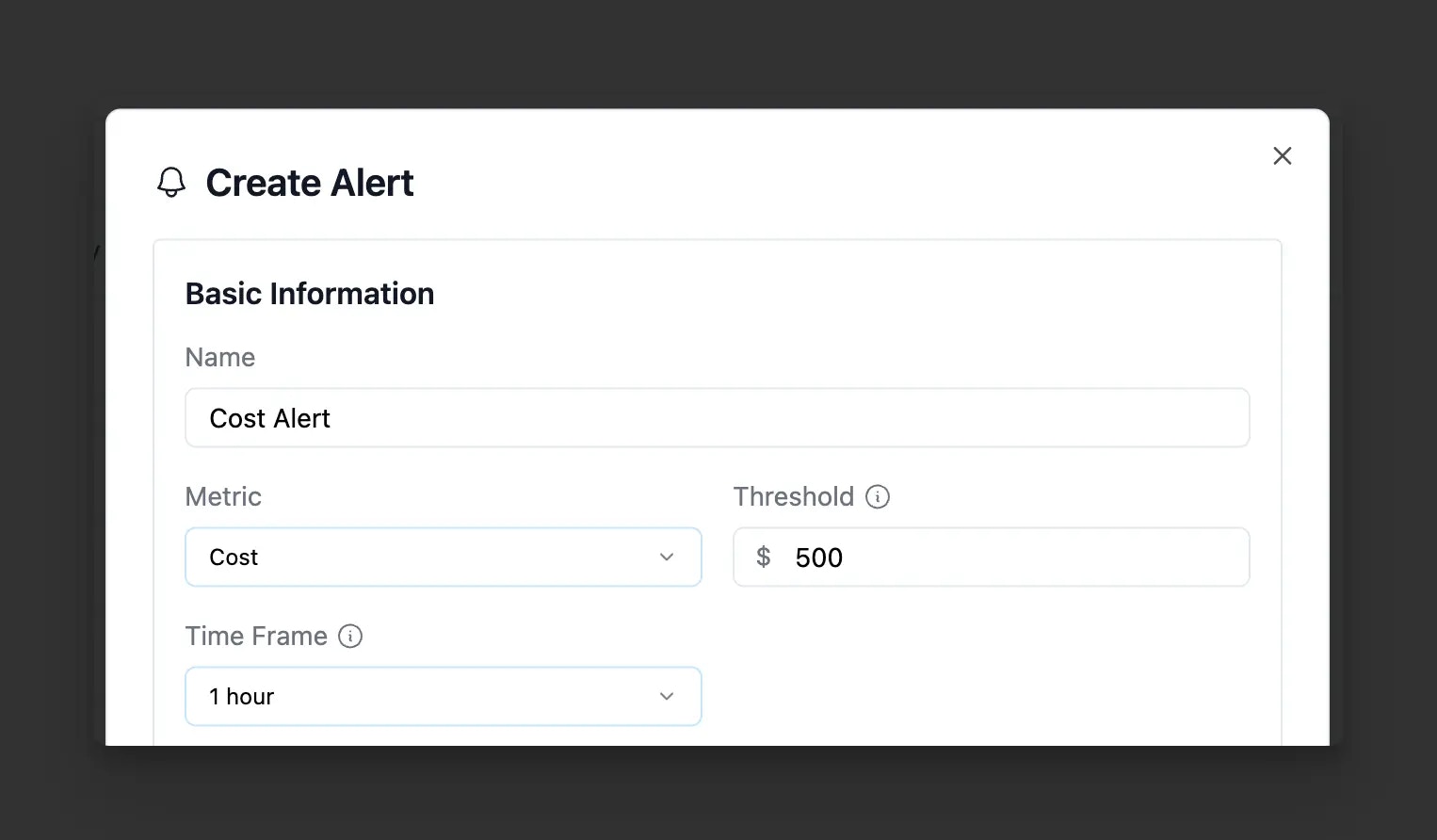1437x840 pixels.
Task: Click the chevron on the Metric selector
Action: [x=667, y=557]
